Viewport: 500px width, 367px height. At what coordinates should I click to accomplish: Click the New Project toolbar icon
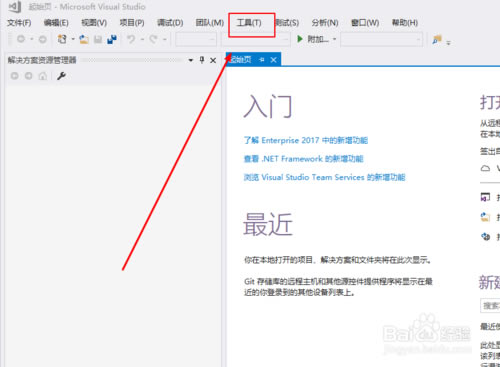(62, 39)
